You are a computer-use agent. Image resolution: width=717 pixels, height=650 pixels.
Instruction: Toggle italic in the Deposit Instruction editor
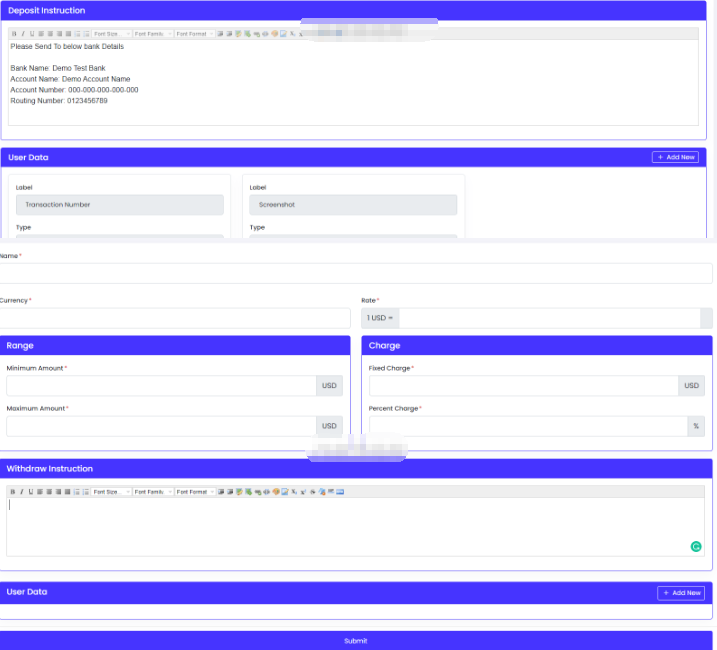(22, 34)
